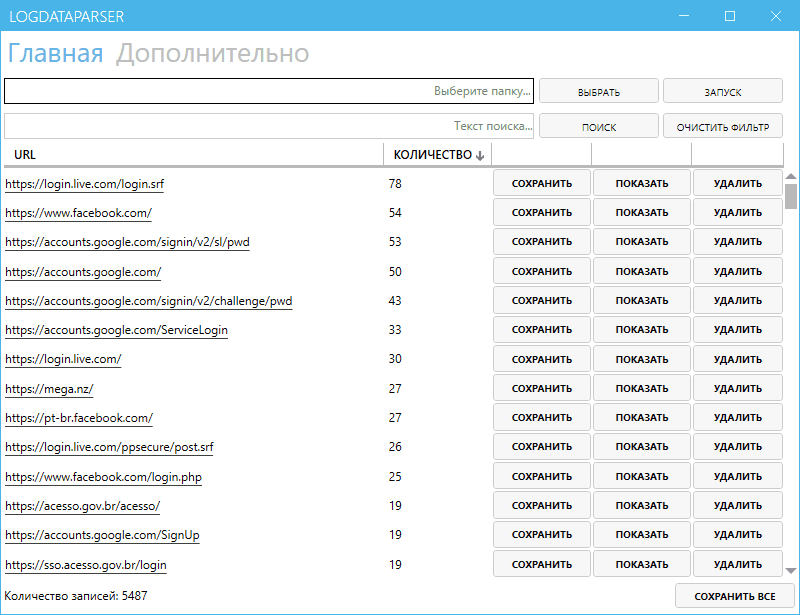Click the ВЫБРАТЬ button to choose a folder
800x615 pixels.
click(x=598, y=90)
